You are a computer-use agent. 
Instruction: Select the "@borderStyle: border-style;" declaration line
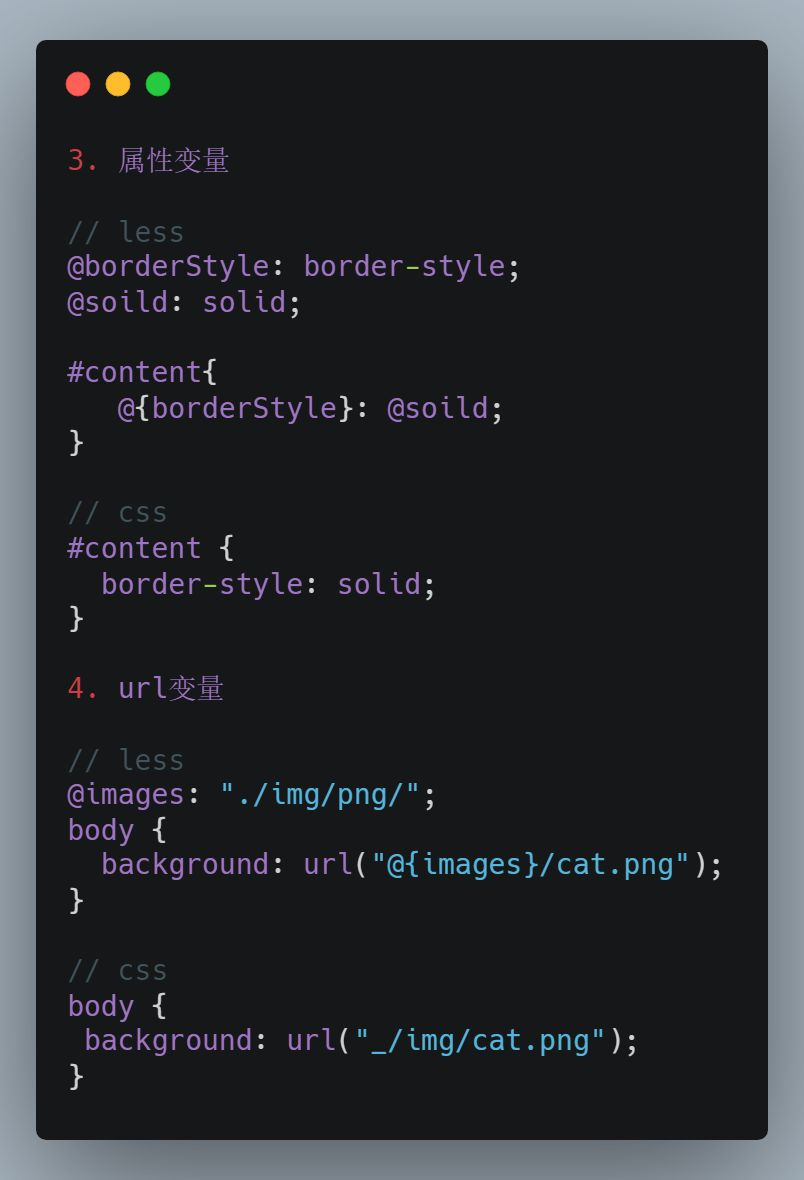point(294,266)
